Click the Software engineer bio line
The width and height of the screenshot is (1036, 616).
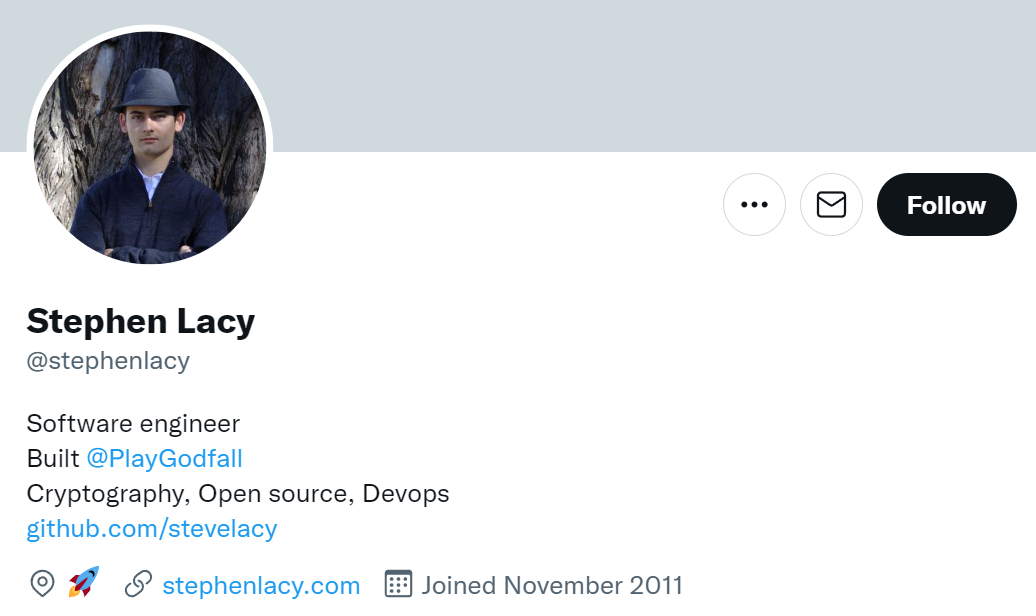click(x=133, y=424)
